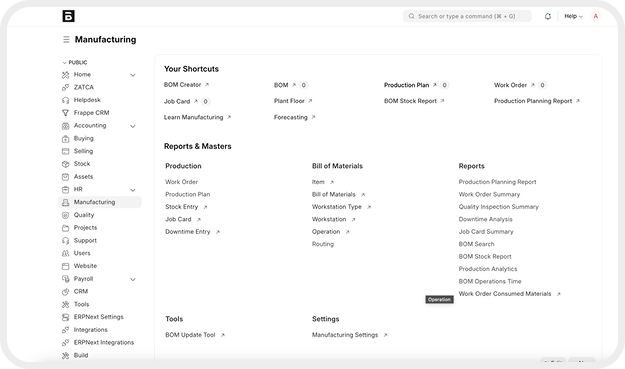625x369 pixels.
Task: Click the Manufacturing sidebar icon
Action: [x=65, y=202]
